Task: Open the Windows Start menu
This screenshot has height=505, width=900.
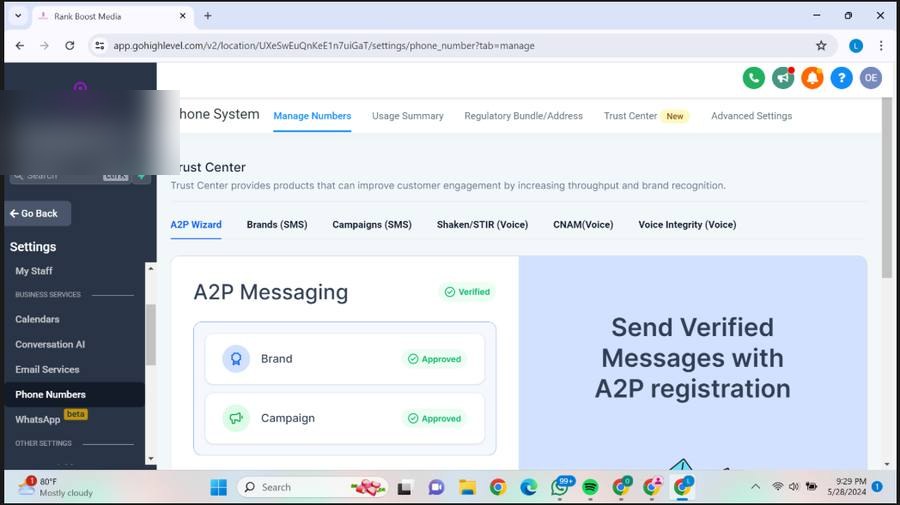Action: point(219,487)
